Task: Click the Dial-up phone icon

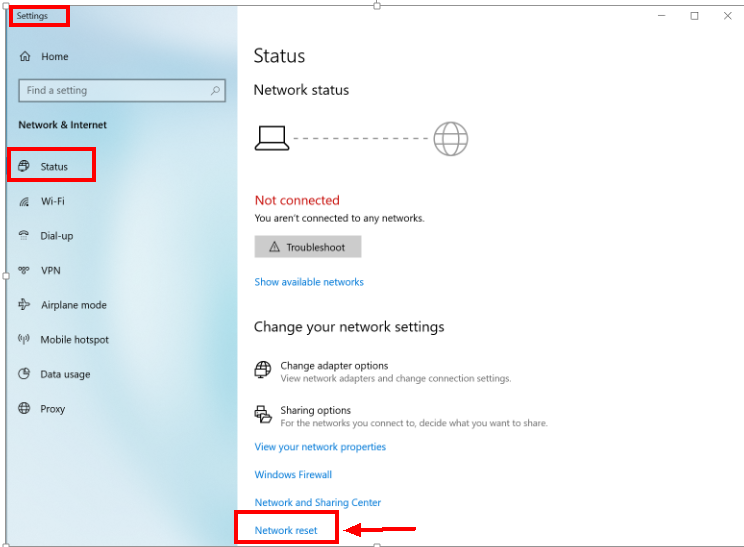Action: [x=25, y=236]
